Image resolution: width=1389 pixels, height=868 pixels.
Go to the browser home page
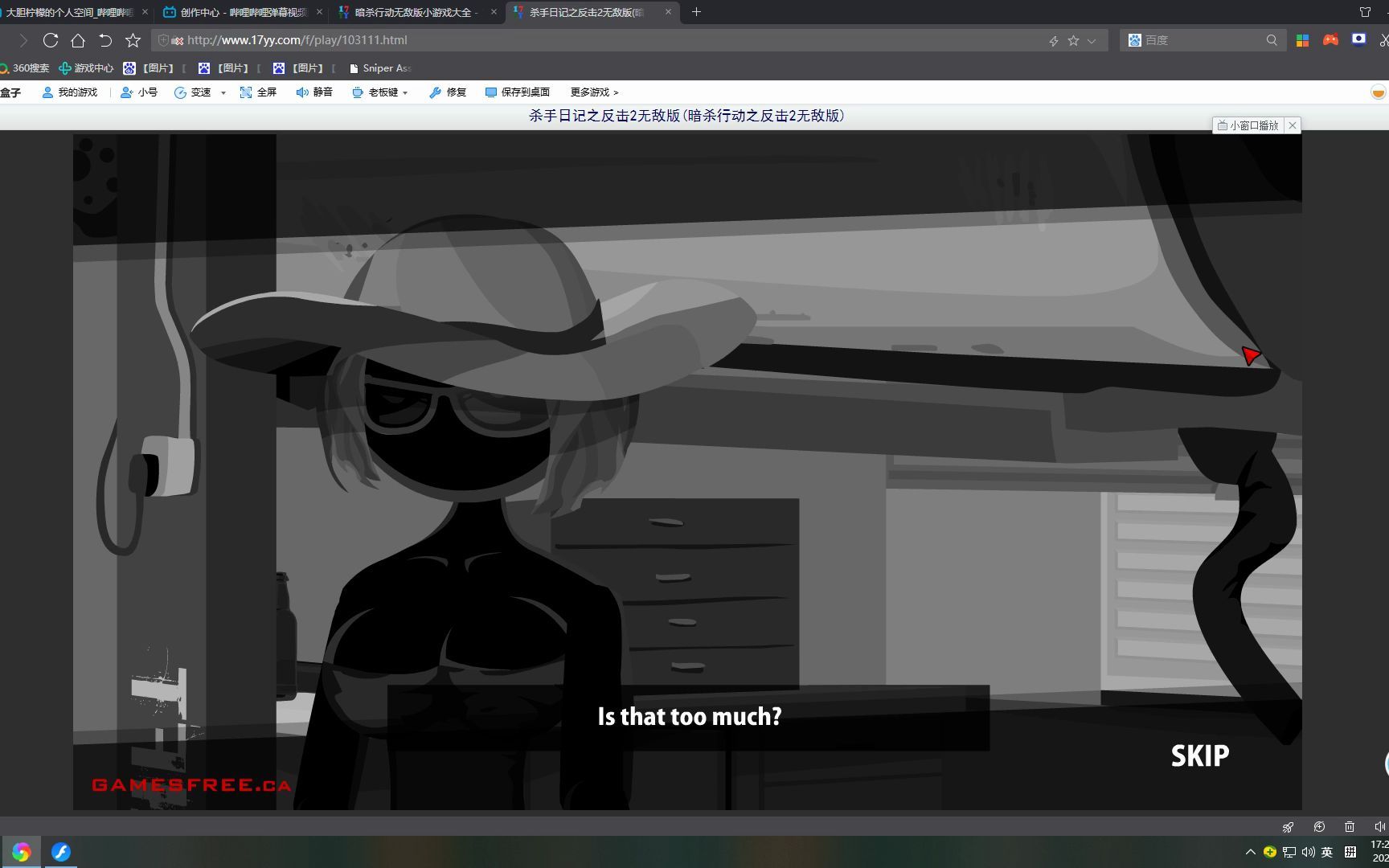[78, 40]
